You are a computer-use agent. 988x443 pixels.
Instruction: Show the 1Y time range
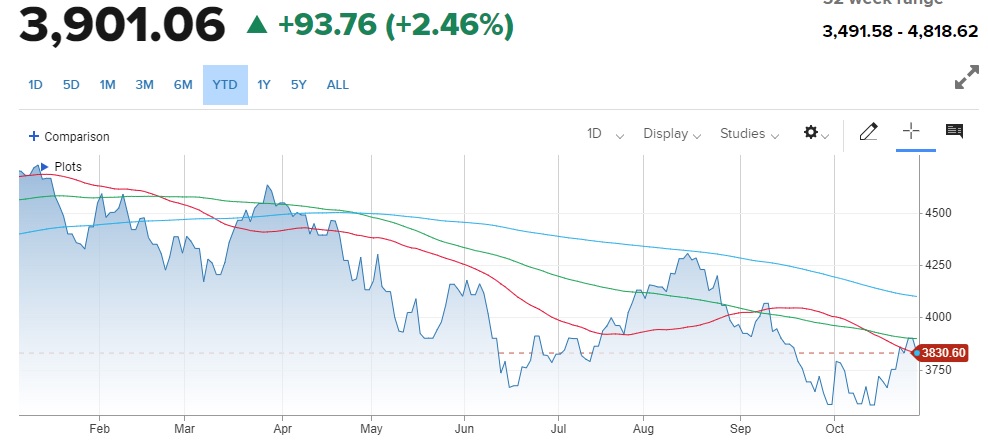pyautogui.click(x=264, y=85)
